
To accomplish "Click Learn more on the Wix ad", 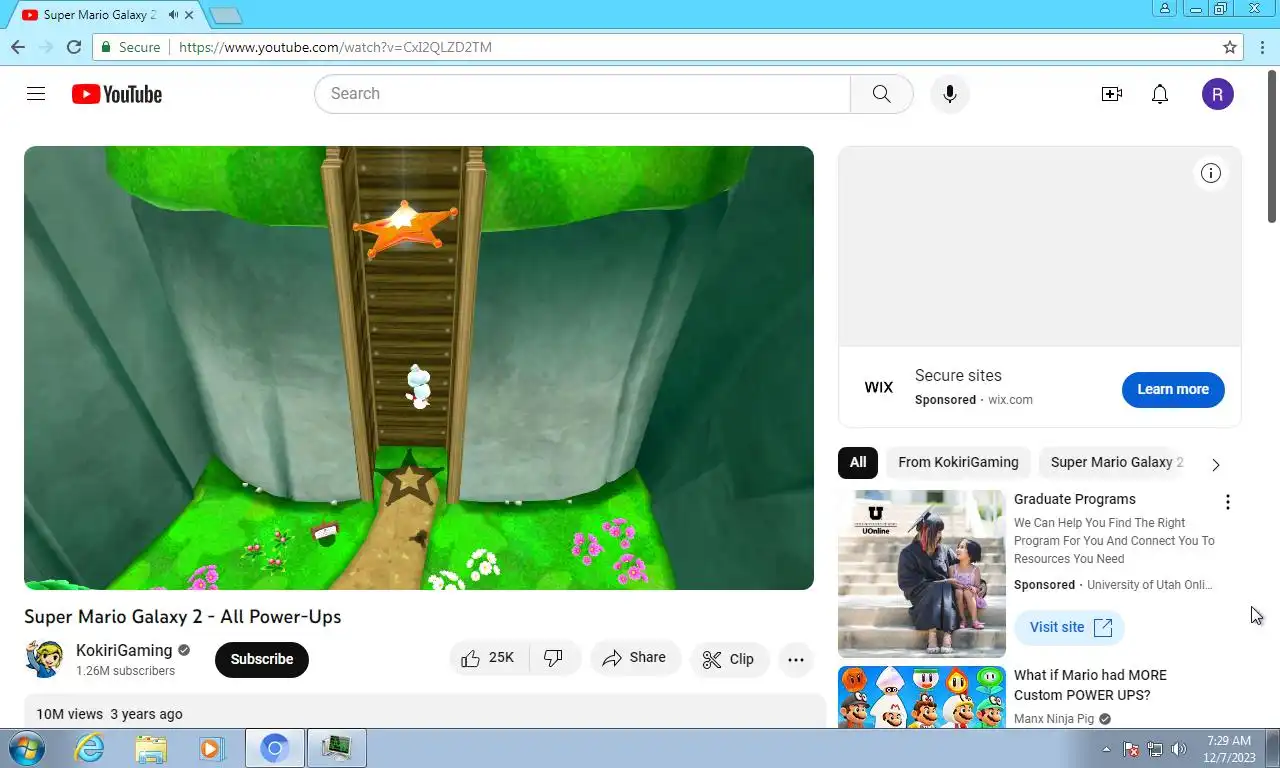I will click(1173, 389).
